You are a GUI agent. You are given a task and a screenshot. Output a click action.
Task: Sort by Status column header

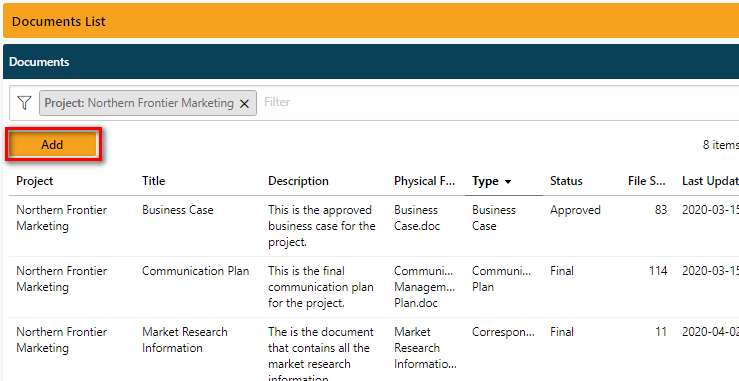tap(566, 181)
